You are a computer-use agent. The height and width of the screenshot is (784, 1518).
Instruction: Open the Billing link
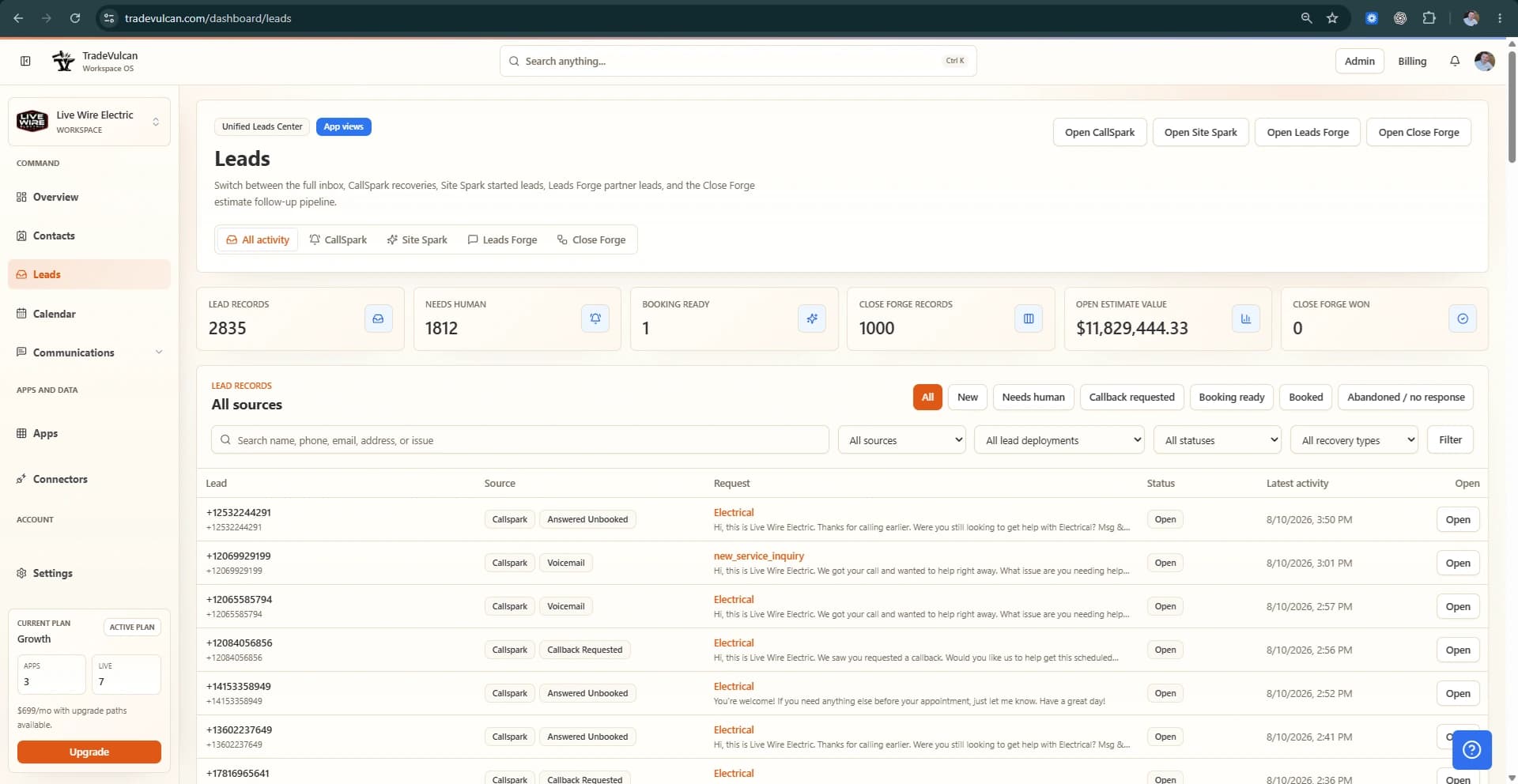pos(1412,61)
